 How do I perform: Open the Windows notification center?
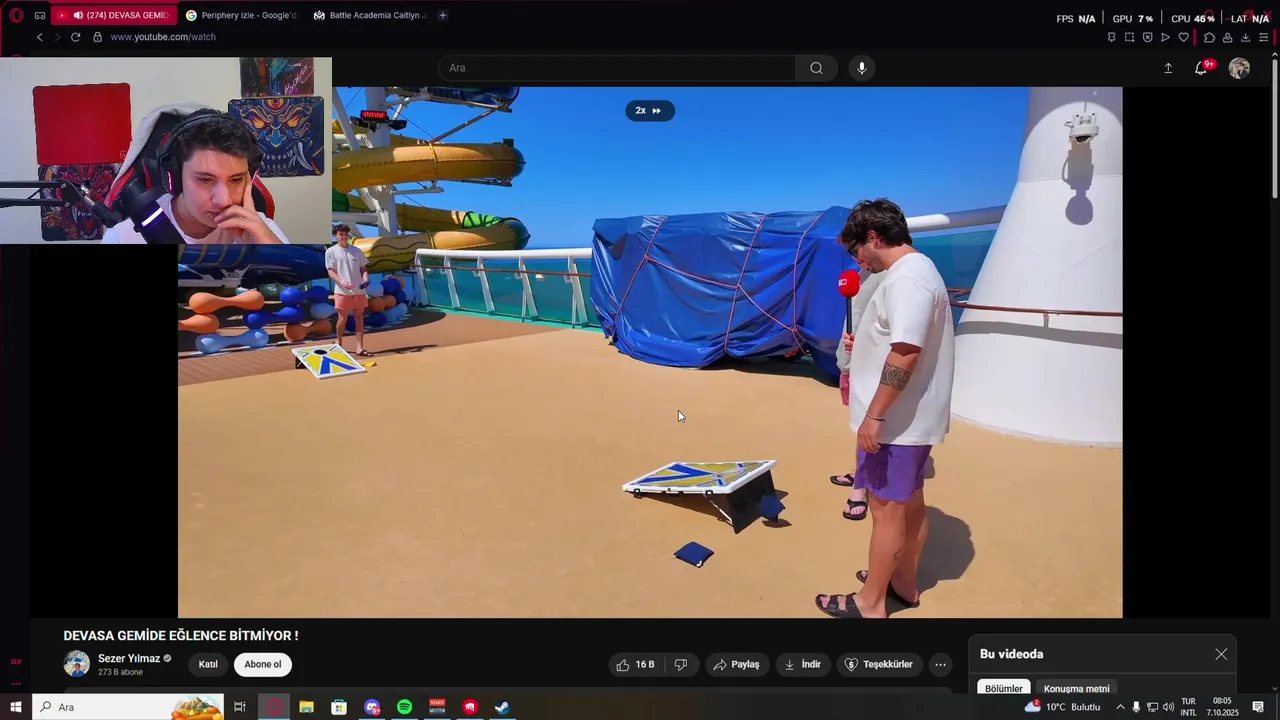[x=1258, y=707]
